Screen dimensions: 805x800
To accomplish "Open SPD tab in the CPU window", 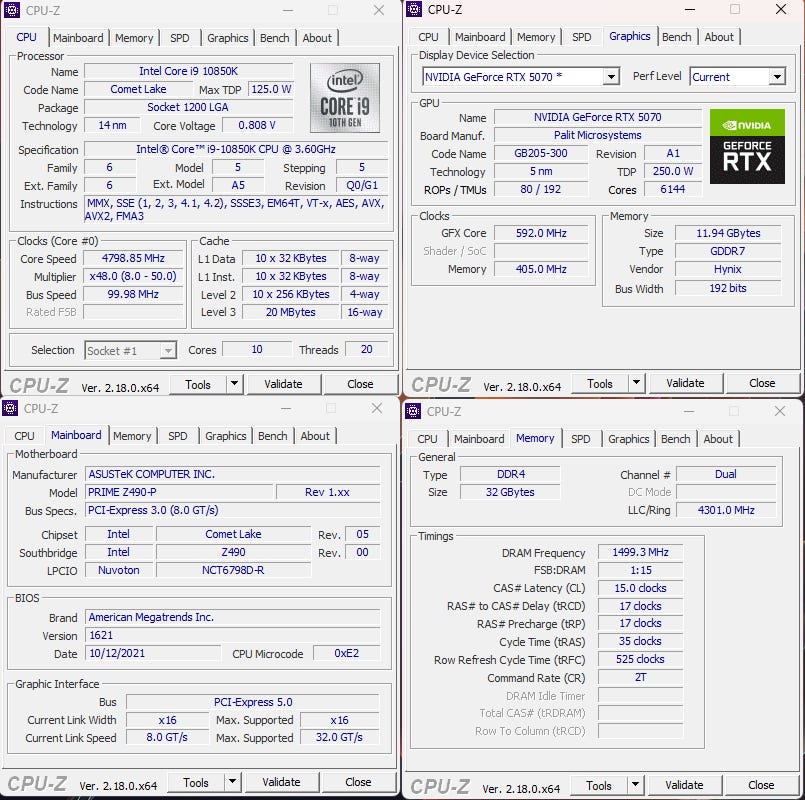I will [x=180, y=38].
